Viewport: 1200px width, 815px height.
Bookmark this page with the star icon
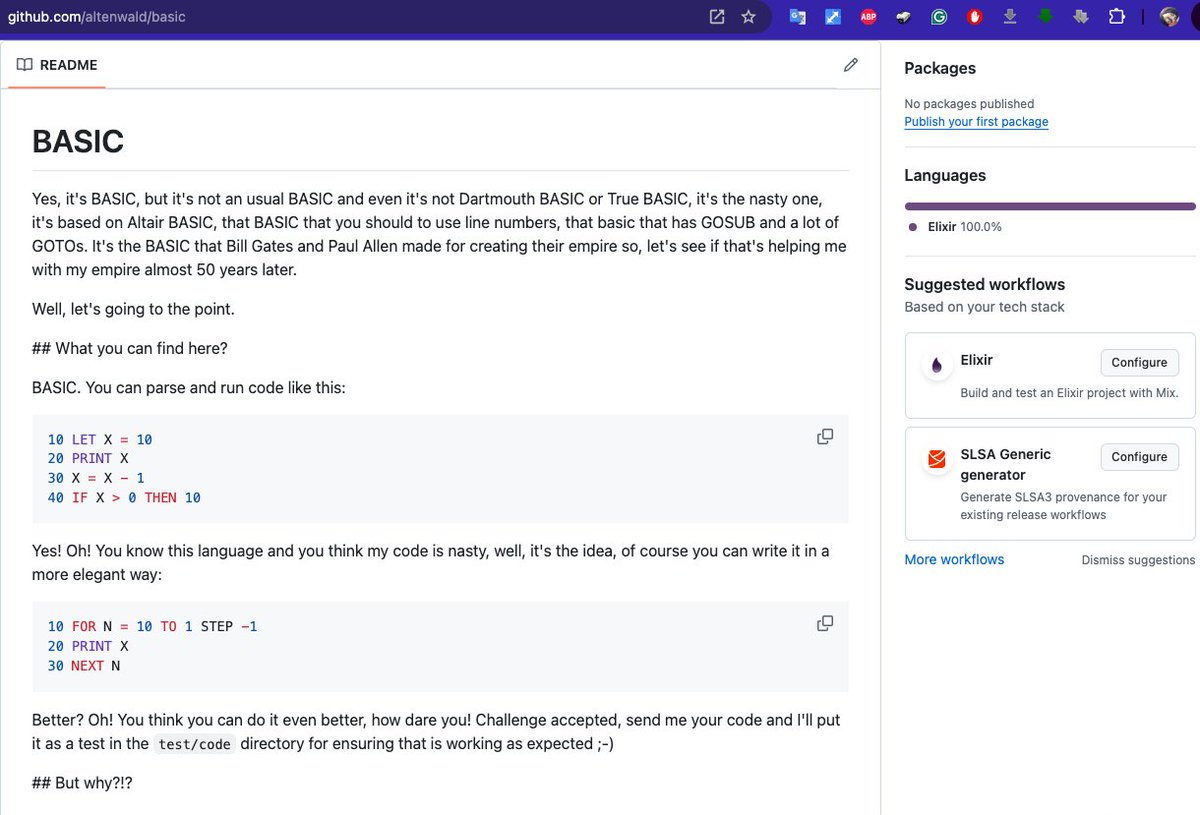(x=748, y=17)
